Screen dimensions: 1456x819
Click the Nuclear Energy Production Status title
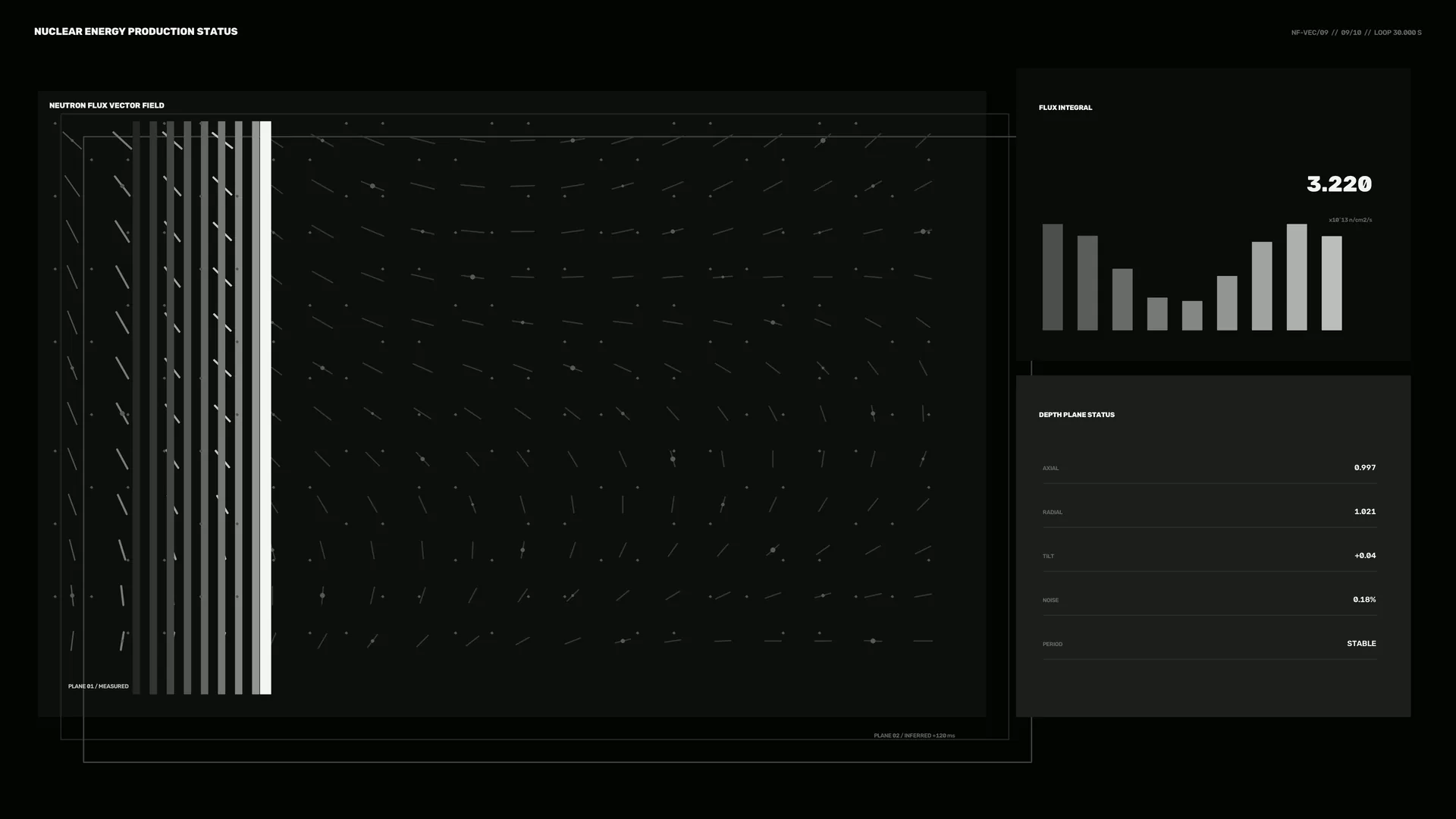click(136, 31)
